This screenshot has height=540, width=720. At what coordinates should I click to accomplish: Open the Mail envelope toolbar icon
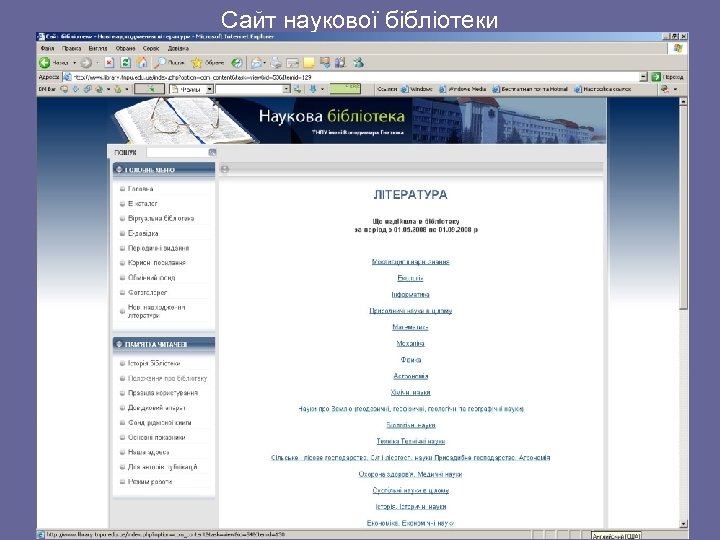click(x=257, y=62)
